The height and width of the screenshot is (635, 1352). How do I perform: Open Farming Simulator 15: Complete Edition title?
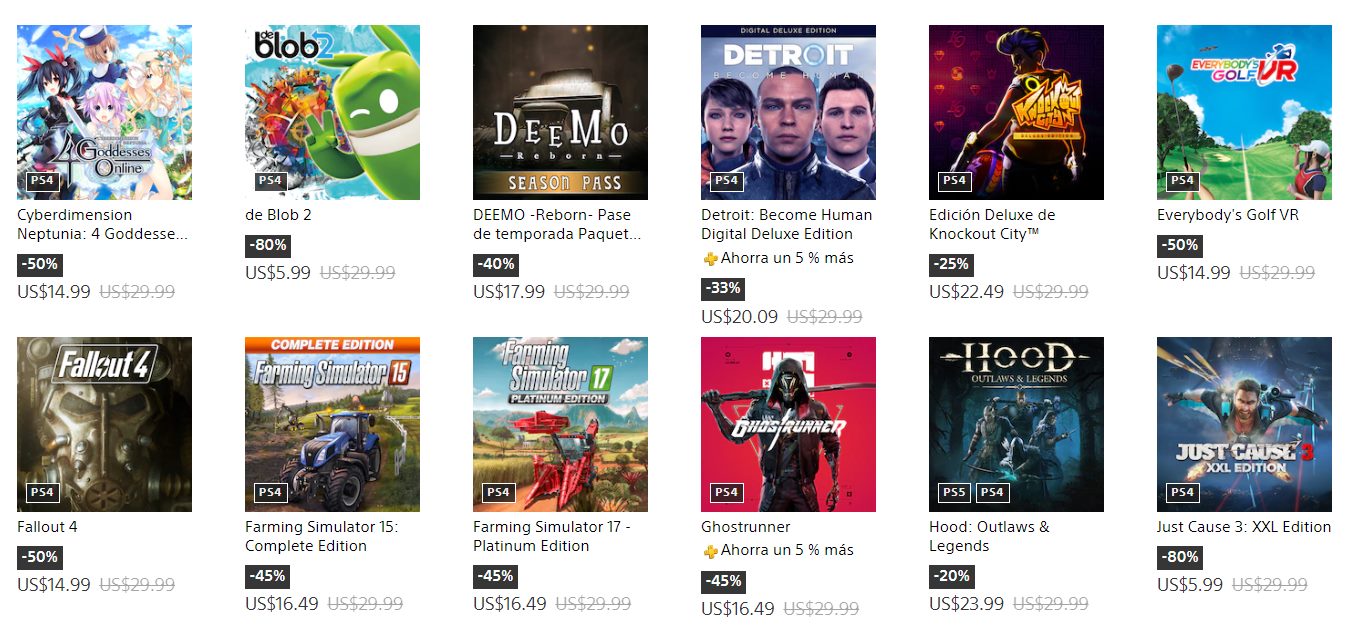tap(321, 536)
